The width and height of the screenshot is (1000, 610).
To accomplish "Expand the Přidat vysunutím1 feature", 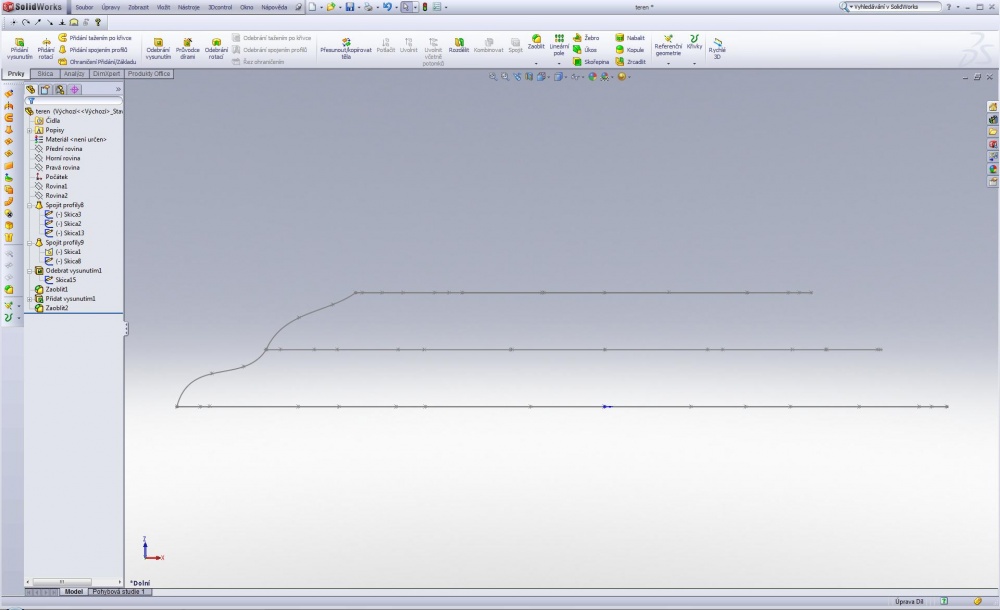I will click(29, 299).
